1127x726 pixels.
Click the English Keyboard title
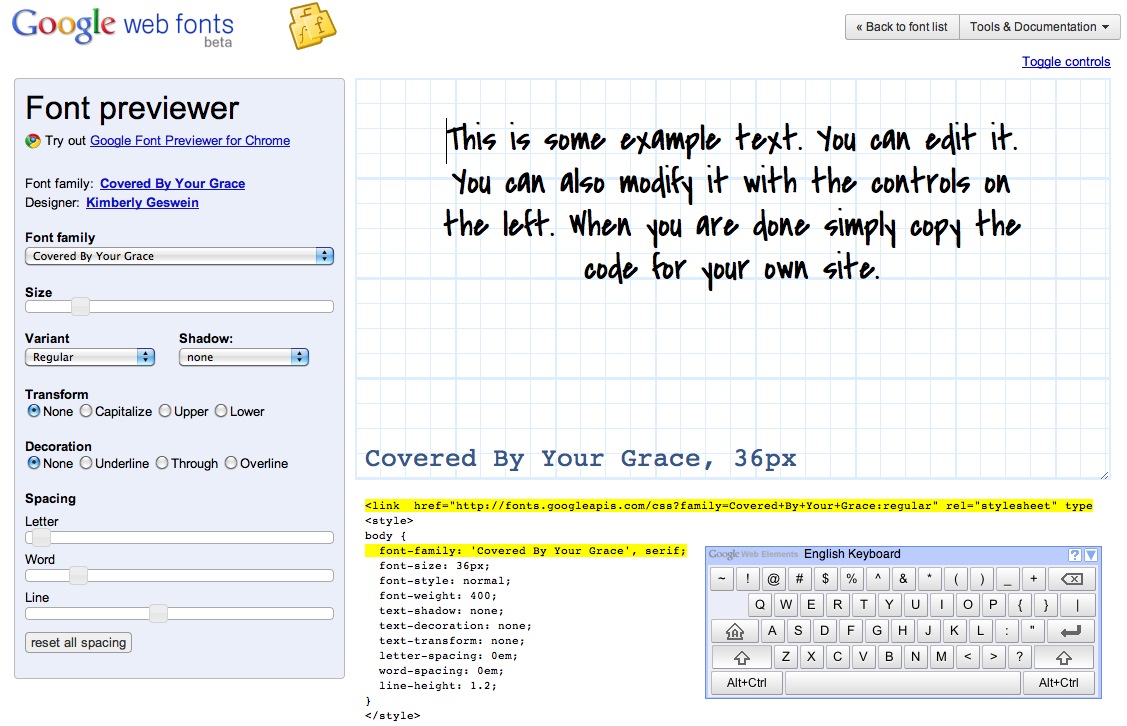click(852, 554)
